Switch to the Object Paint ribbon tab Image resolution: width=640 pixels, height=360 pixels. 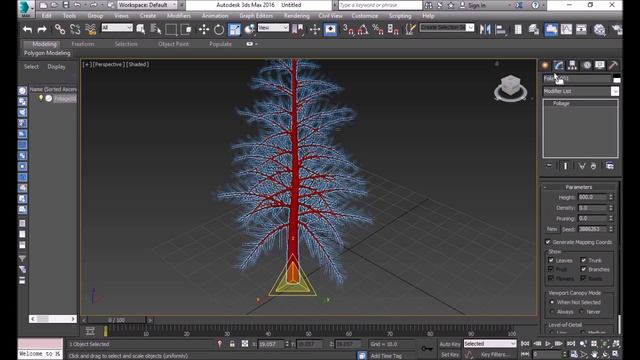(173, 44)
